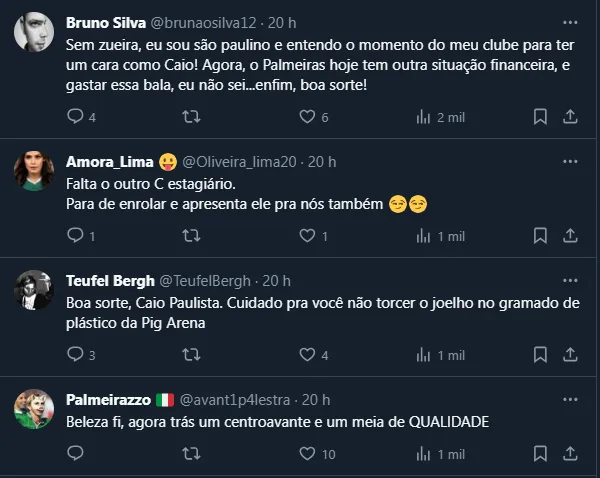Reply to Bruno Silva's tweet

(75, 116)
